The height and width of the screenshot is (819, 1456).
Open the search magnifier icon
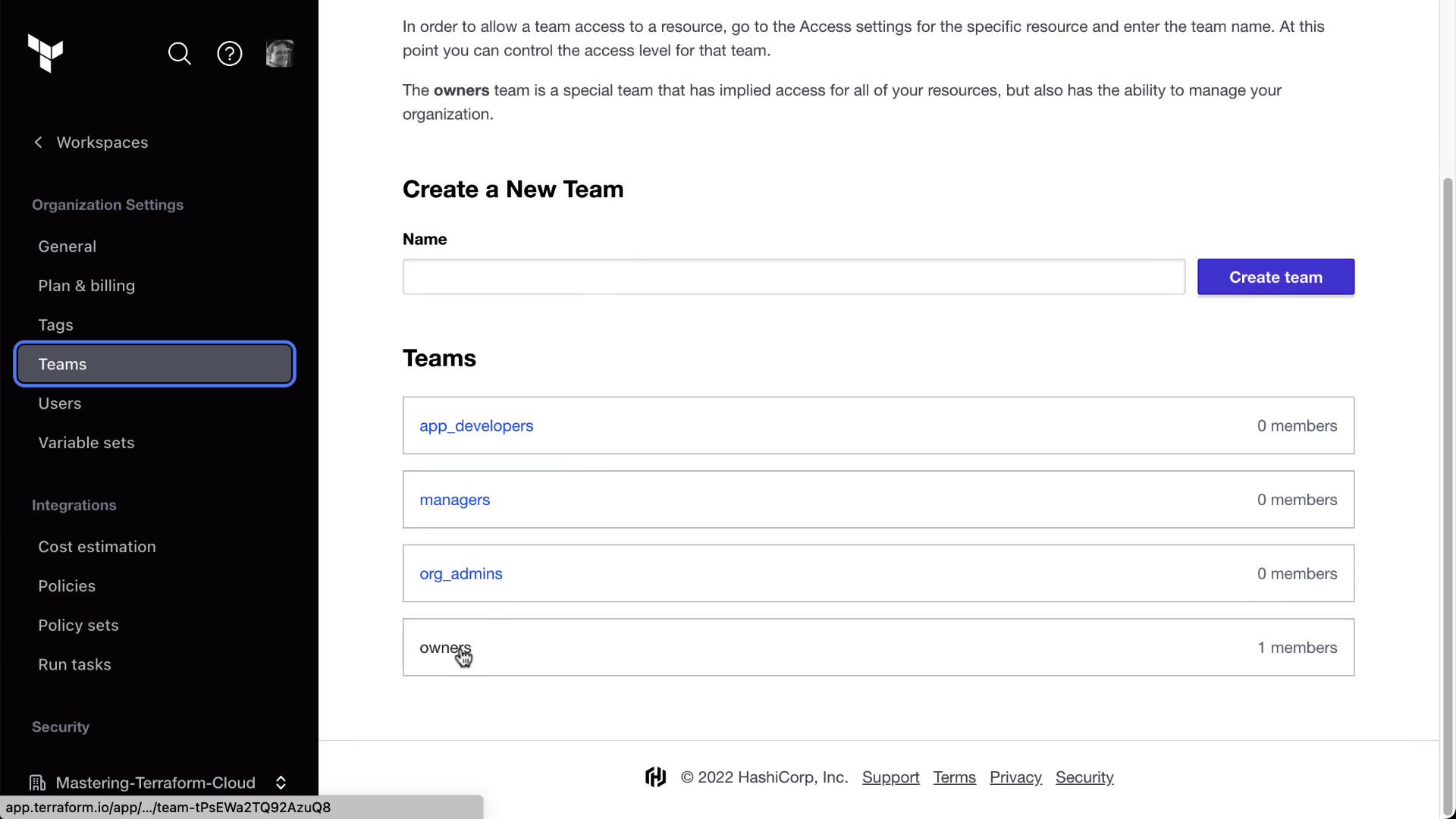(180, 54)
